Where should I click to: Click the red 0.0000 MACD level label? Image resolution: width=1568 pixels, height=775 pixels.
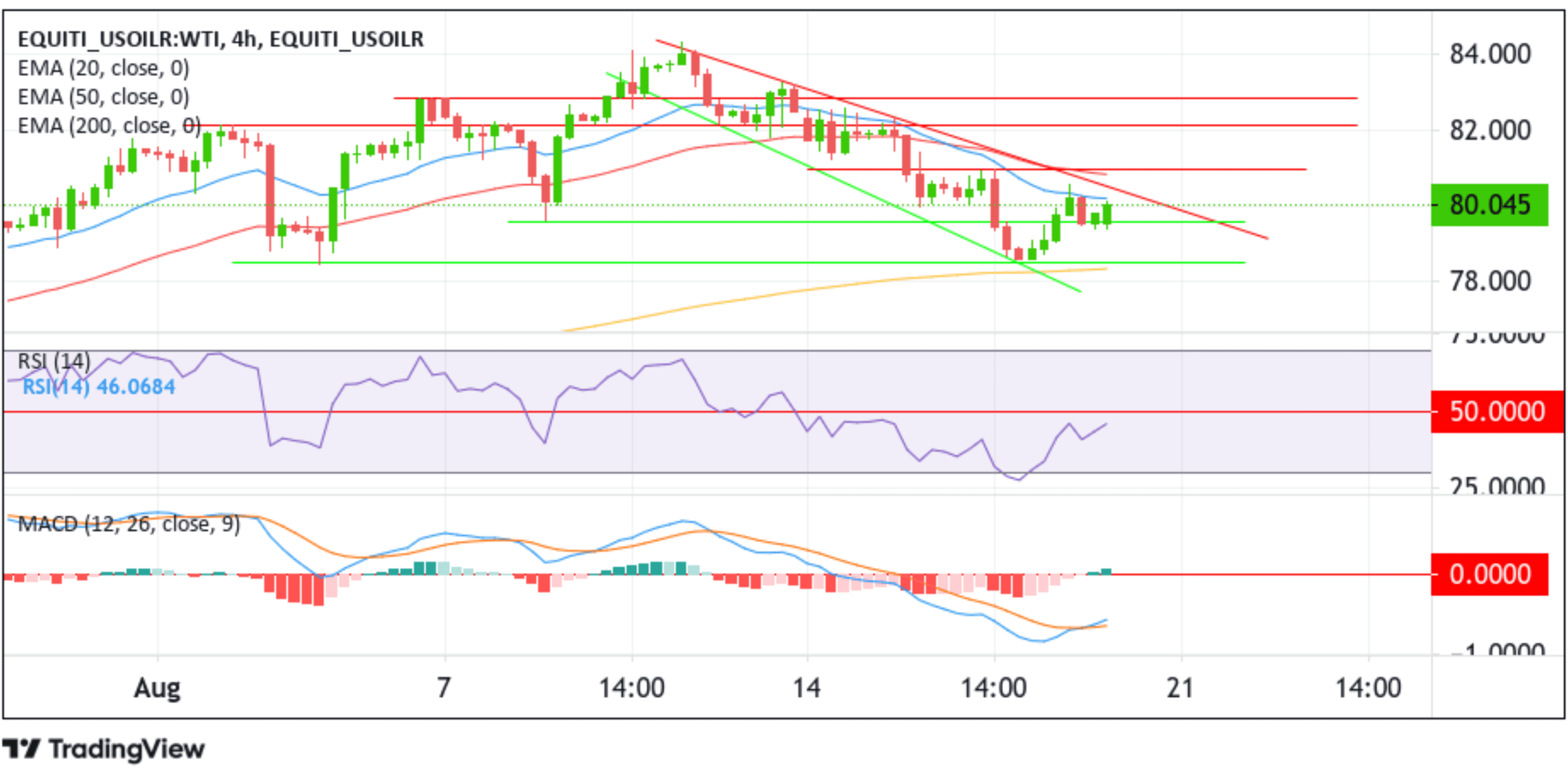coord(1489,574)
